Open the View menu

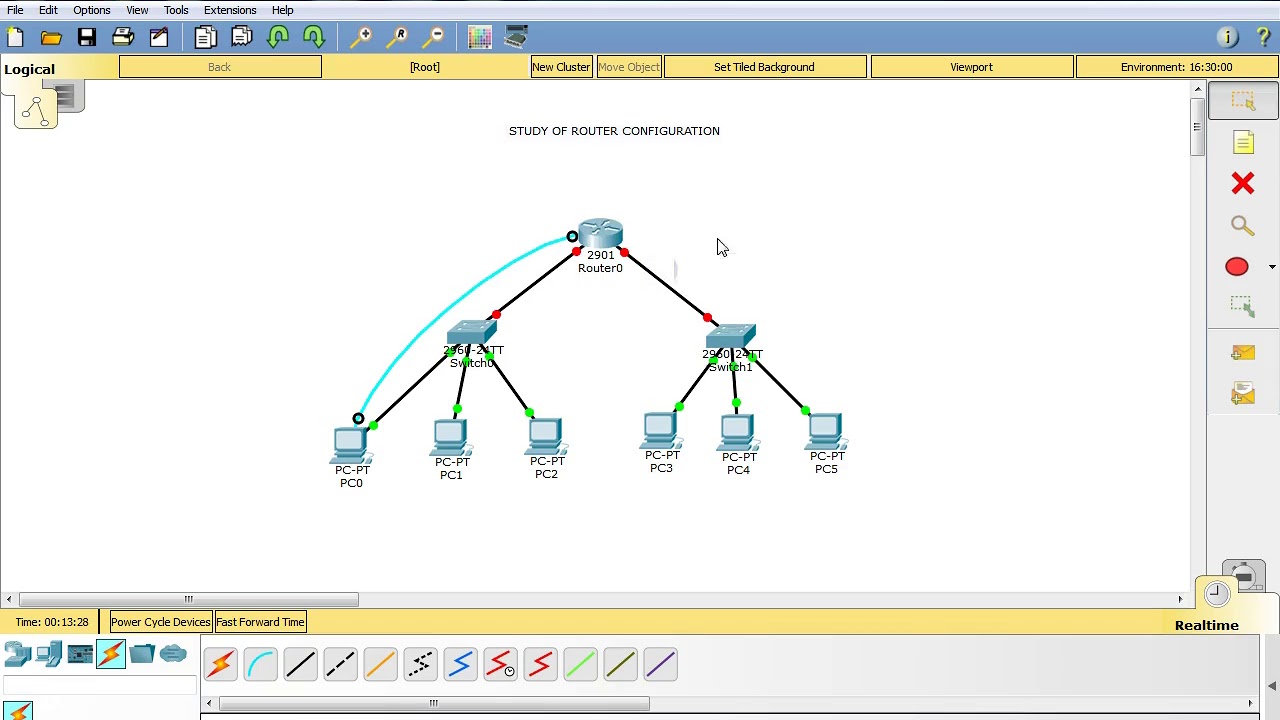pos(137,10)
